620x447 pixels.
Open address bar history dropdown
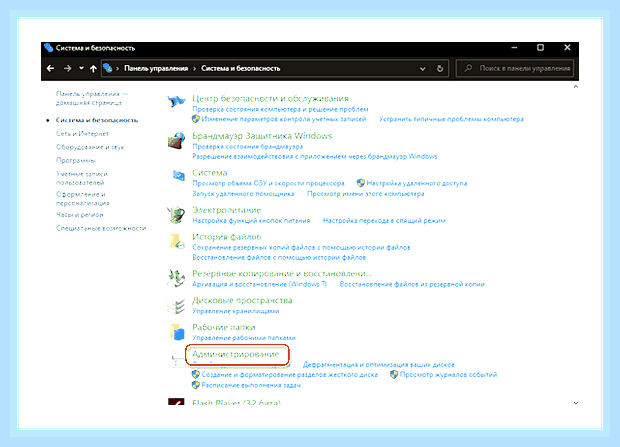423,69
